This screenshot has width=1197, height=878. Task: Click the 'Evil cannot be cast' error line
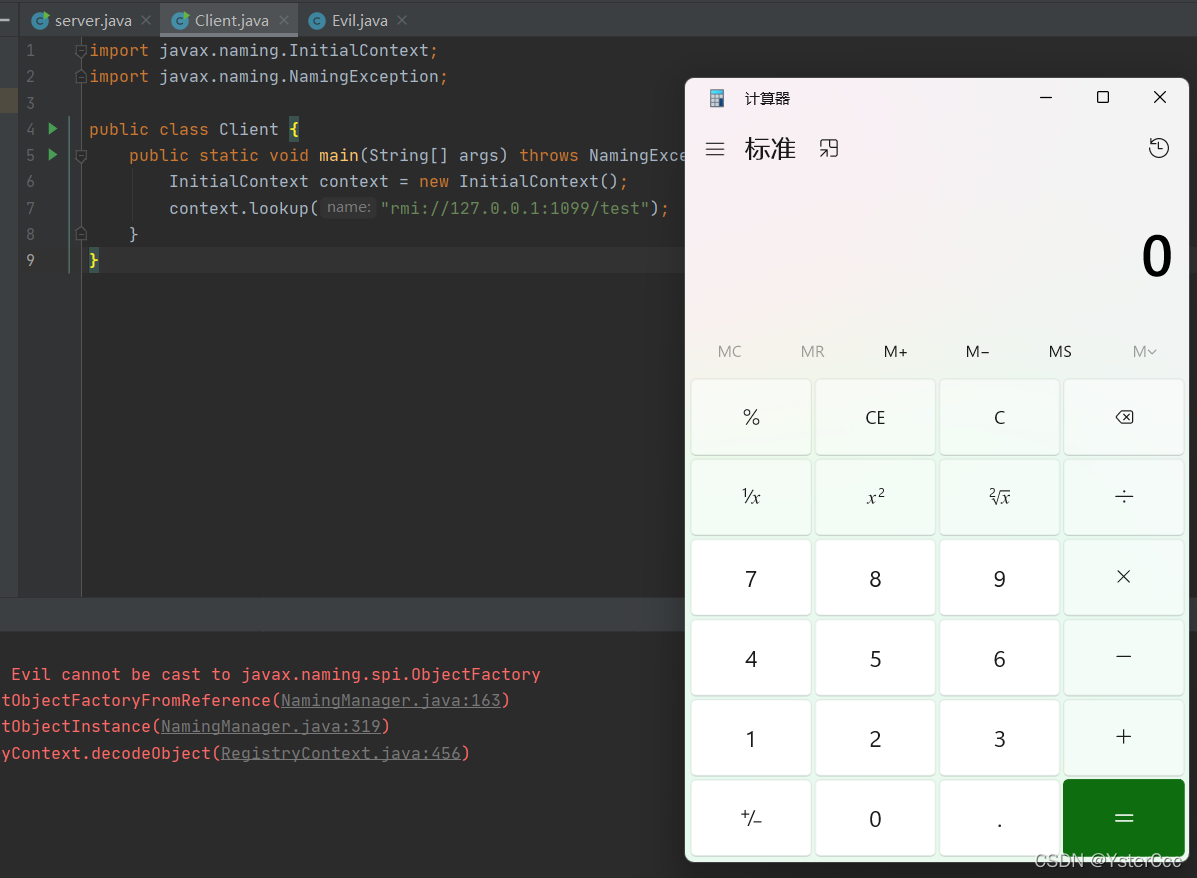coord(276,674)
